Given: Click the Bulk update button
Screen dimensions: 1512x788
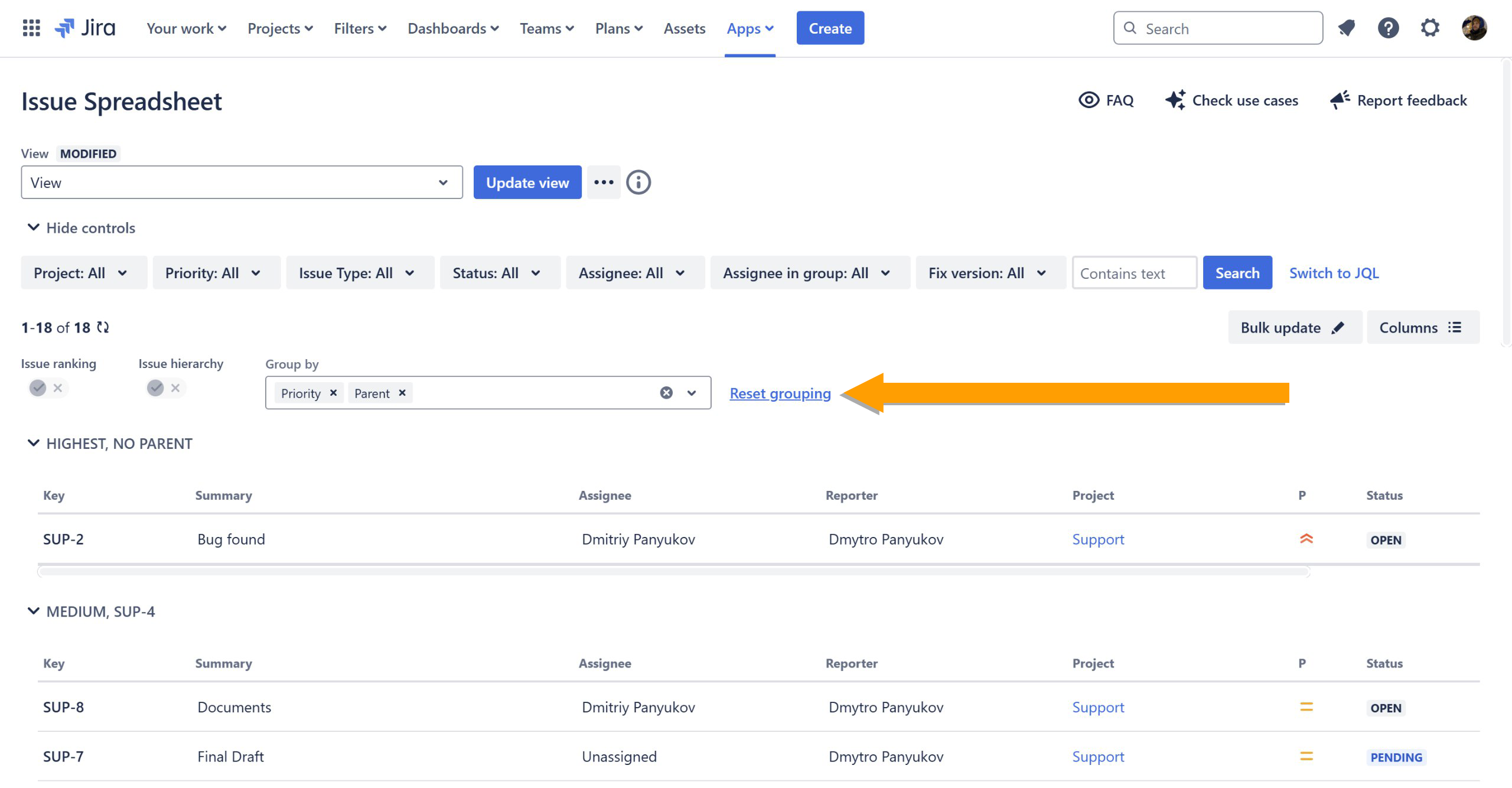Looking at the screenshot, I should pyautogui.click(x=1293, y=327).
